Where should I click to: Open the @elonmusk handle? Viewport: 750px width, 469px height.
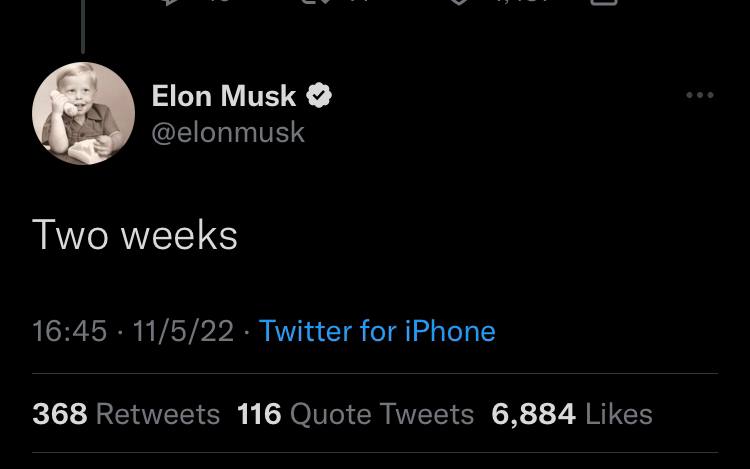coord(228,132)
